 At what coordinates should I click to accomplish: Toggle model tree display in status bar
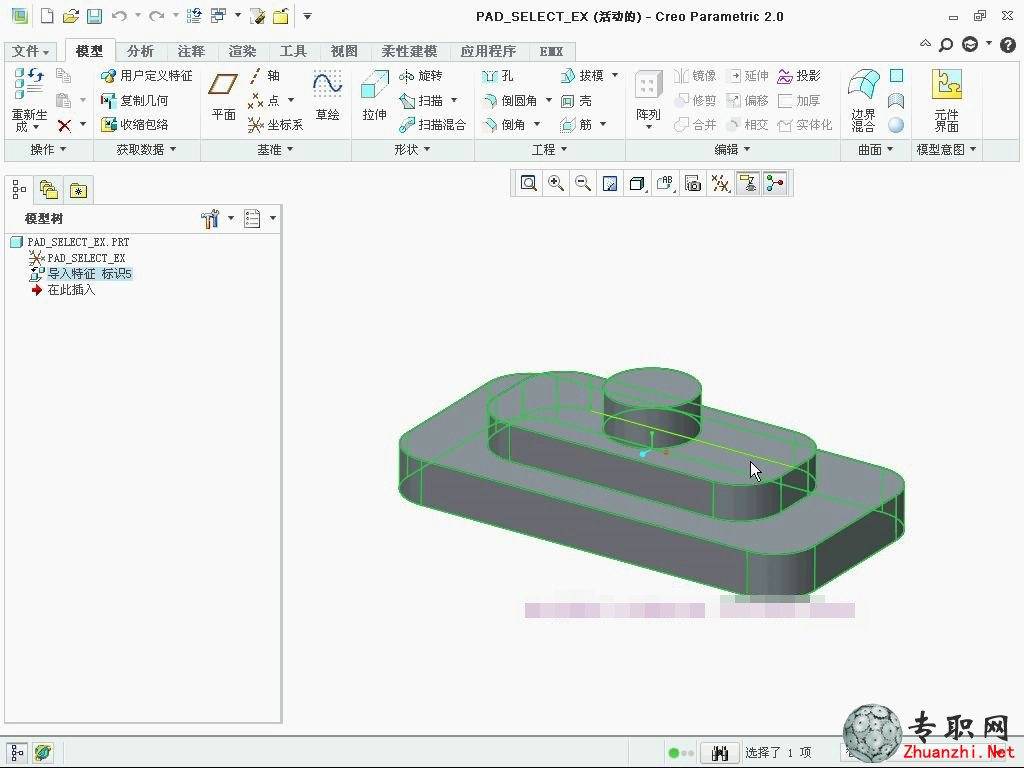pyautogui.click(x=18, y=753)
